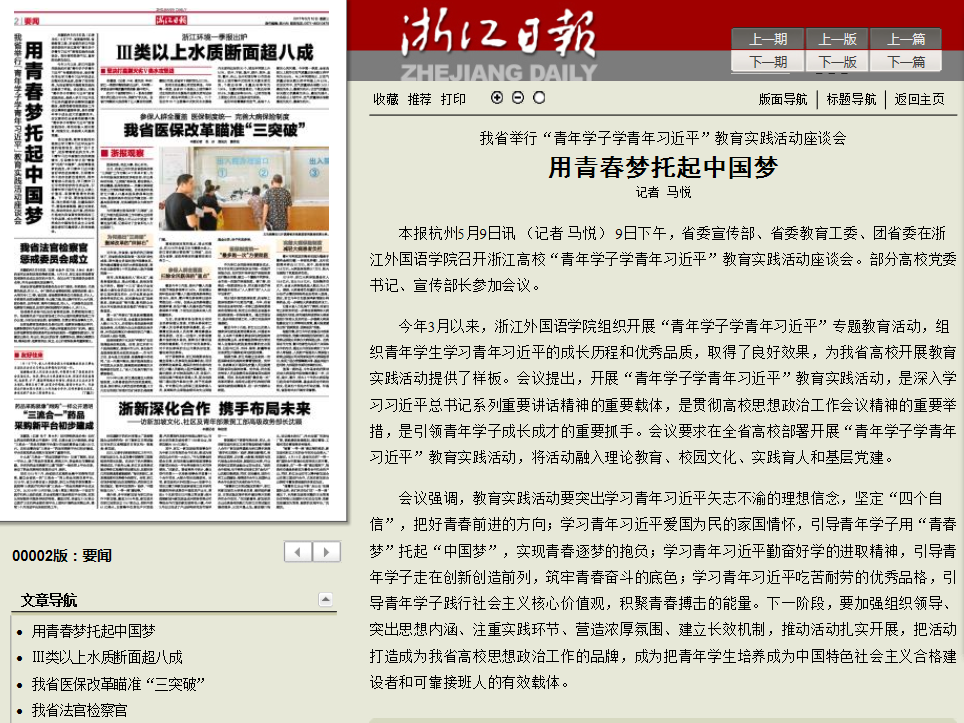Click 收藏 to bookmark article
Viewport: 964px width, 723px height.
pos(386,99)
